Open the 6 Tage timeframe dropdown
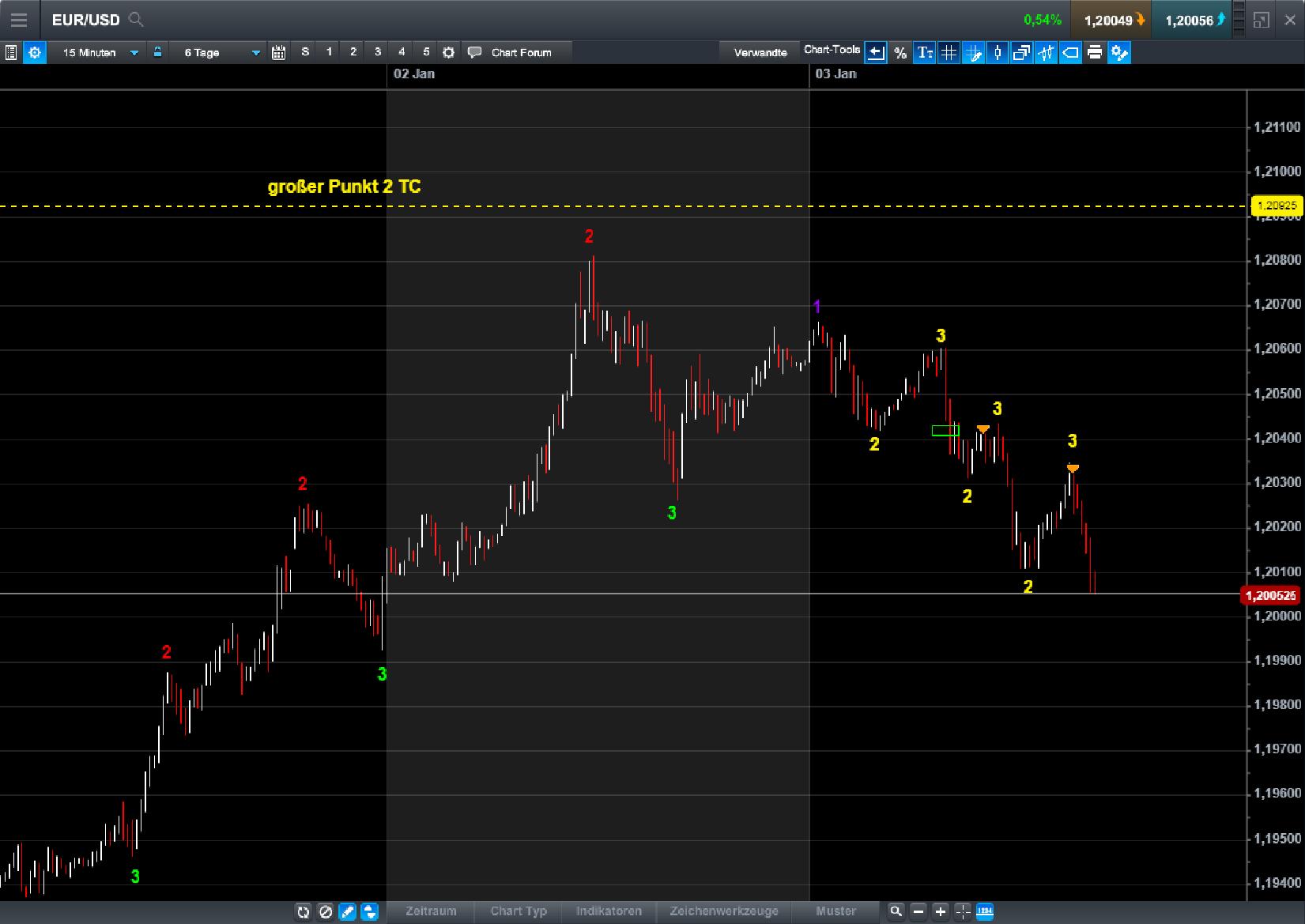The width and height of the screenshot is (1305, 924). pos(219,52)
